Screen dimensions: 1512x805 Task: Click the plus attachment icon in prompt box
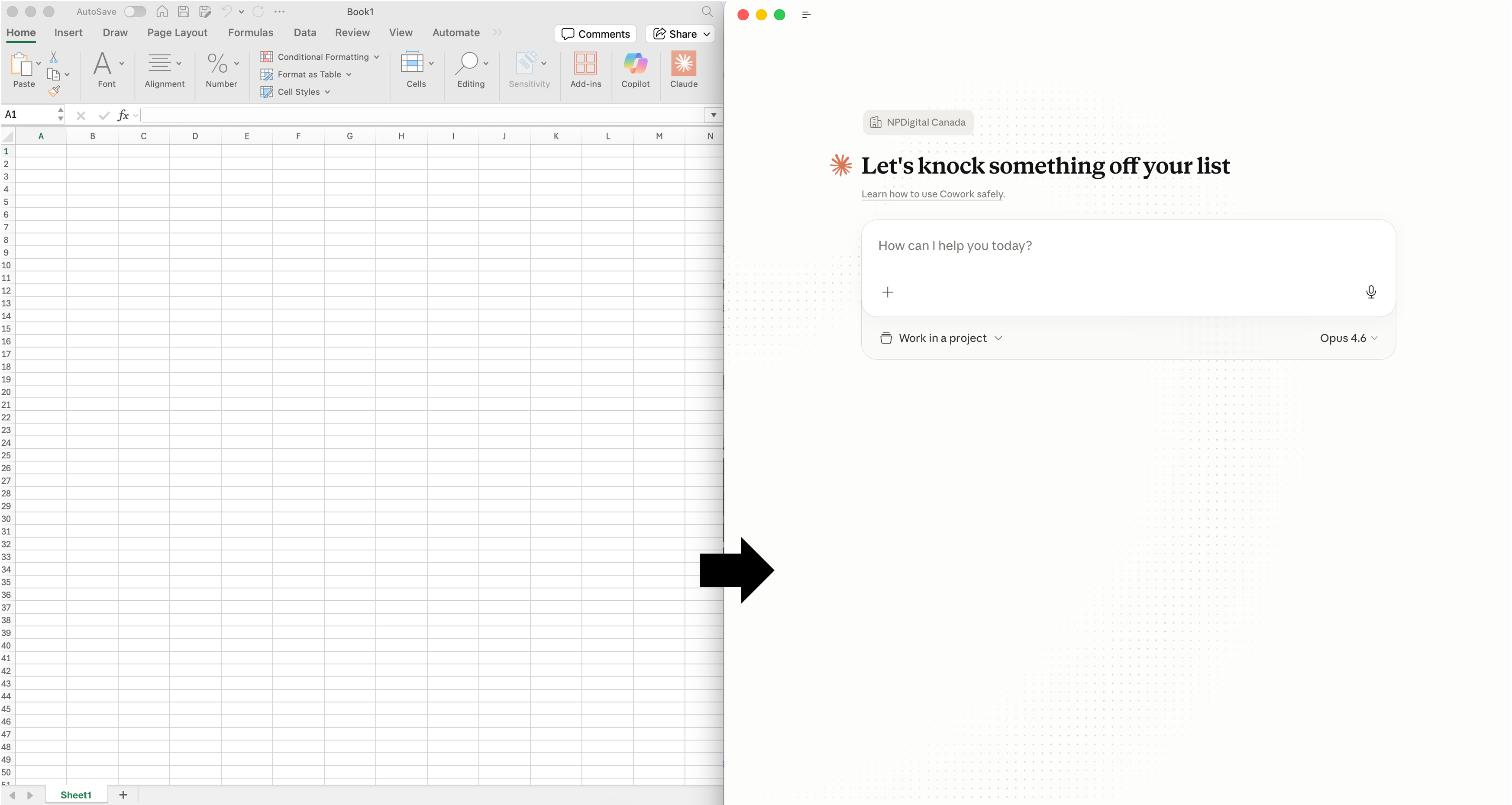(x=888, y=292)
